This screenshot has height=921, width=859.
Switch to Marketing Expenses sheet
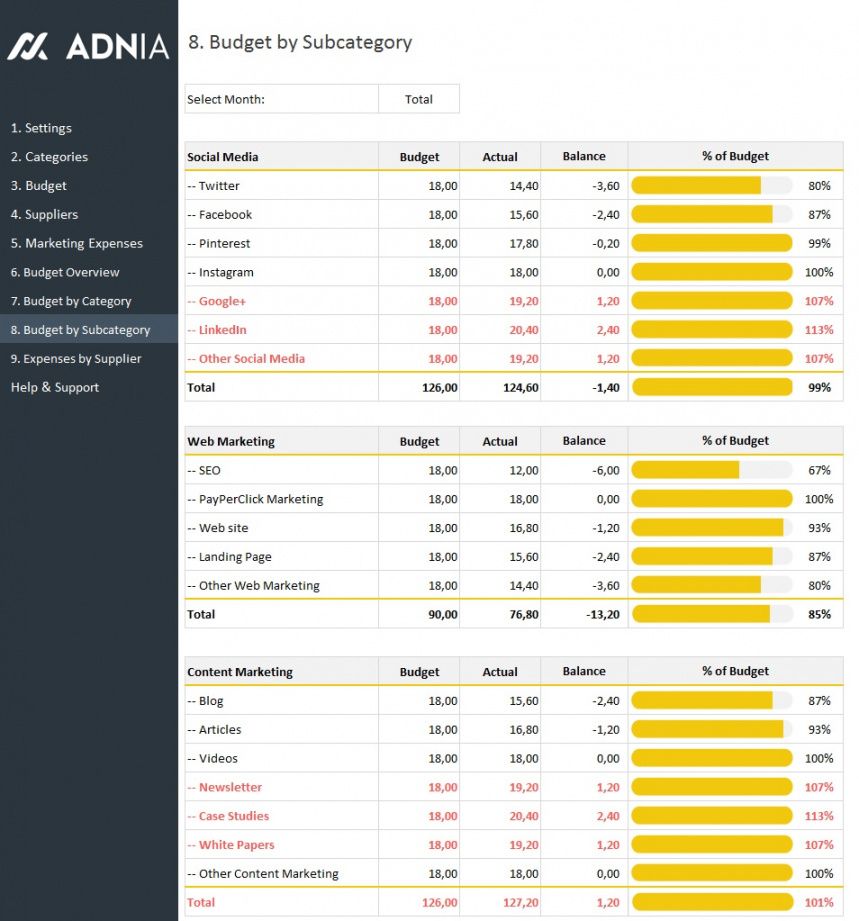click(77, 243)
